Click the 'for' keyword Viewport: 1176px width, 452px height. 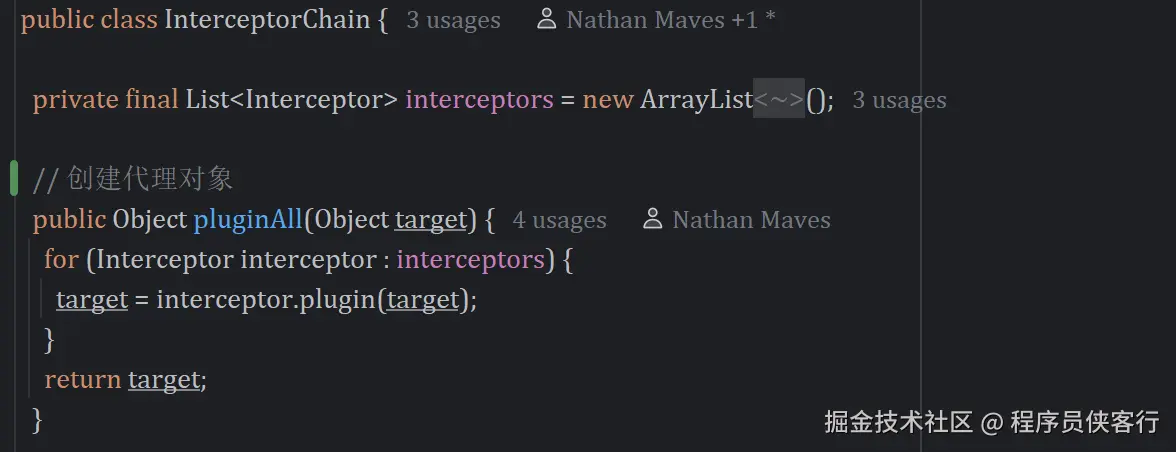(61, 260)
